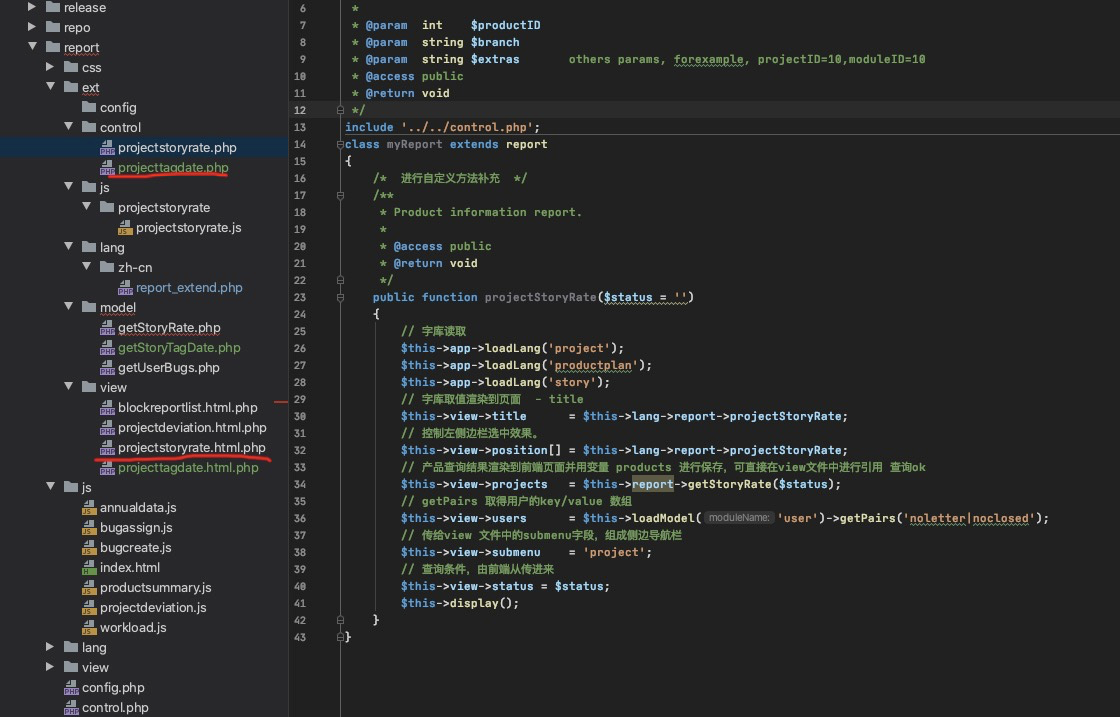The image size is (1120, 717).
Task: Click the PHP file icon beside projectstoryrate.php
Action: point(108,148)
